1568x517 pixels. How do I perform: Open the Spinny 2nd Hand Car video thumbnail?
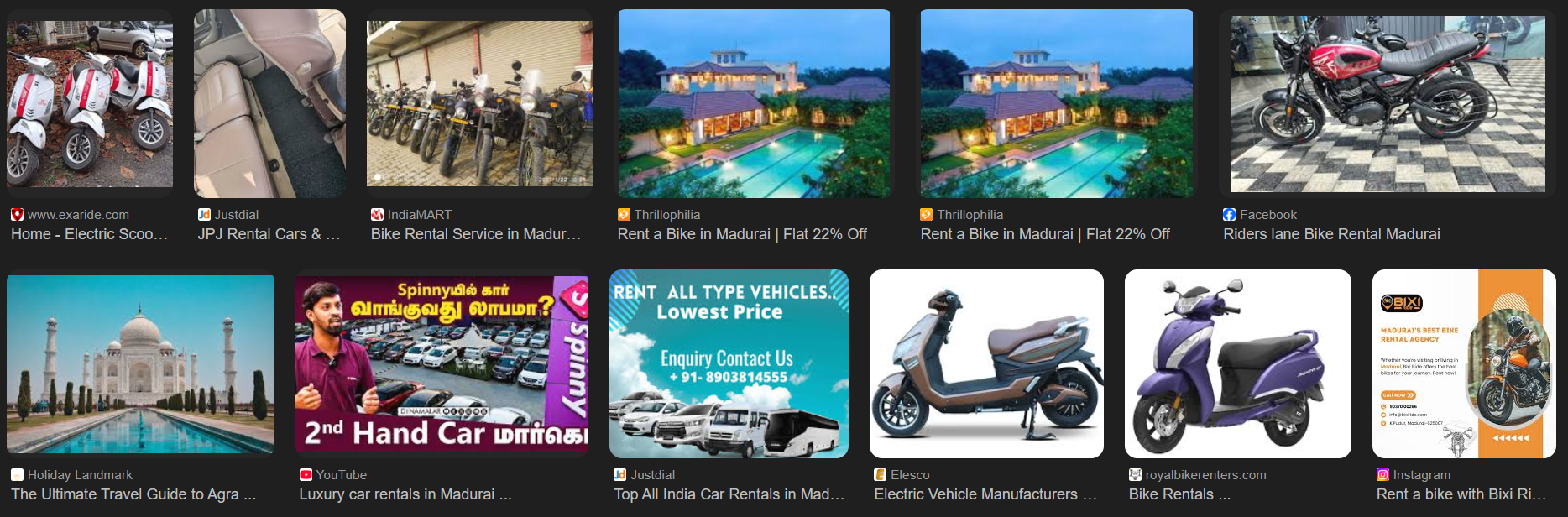(442, 363)
